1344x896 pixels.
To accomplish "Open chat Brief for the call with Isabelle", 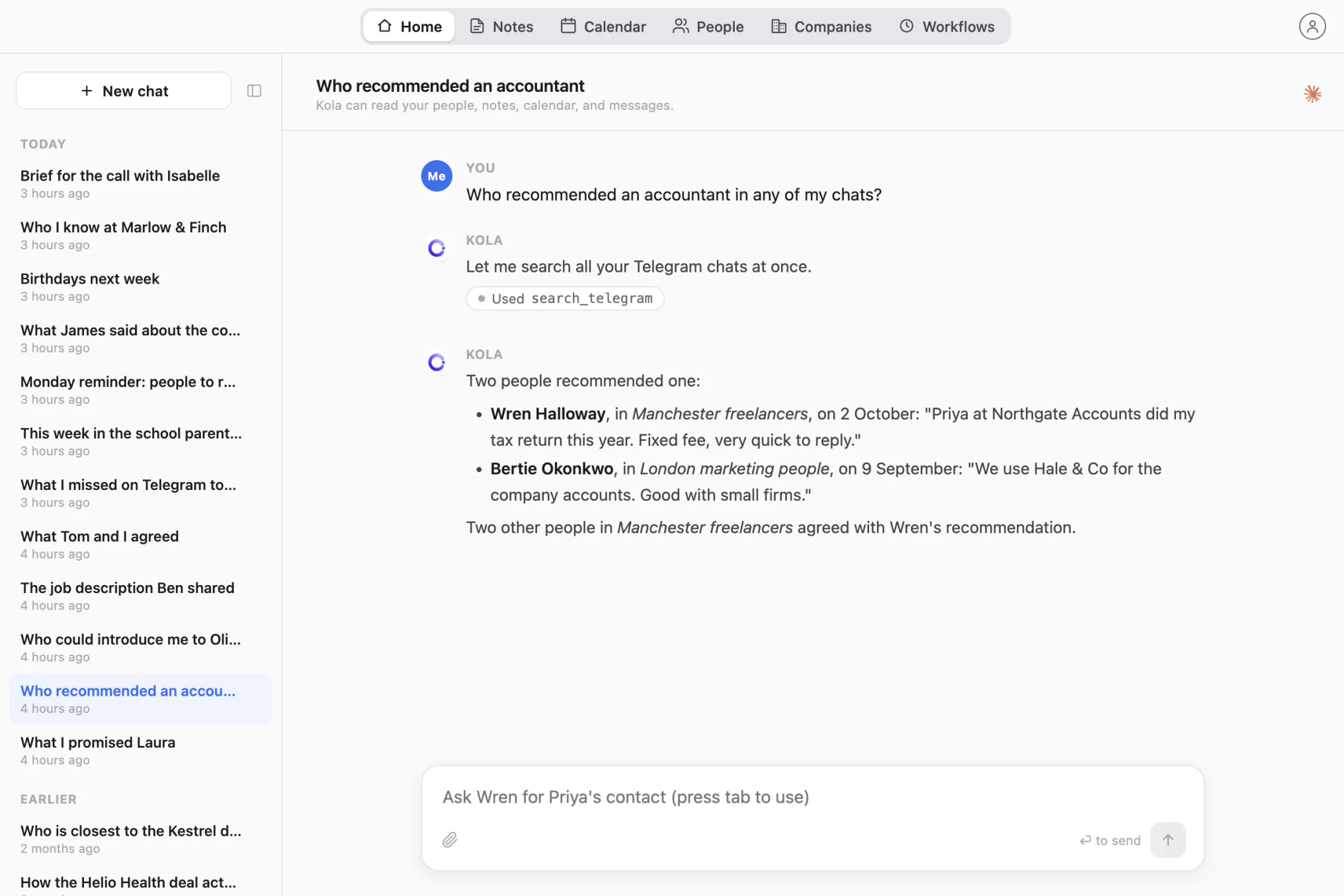I will tap(140, 184).
